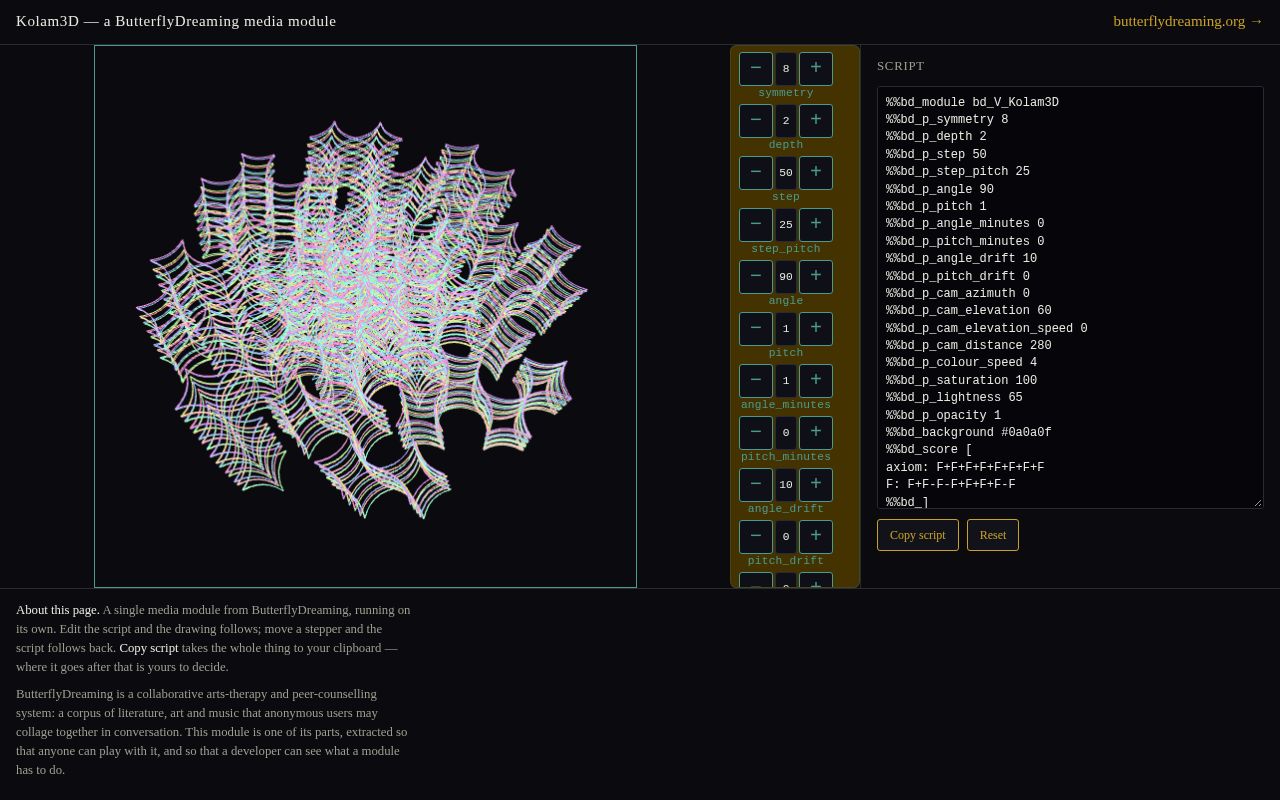Click the Kolam3D drawing canvas
Screen dimensions: 1280x800
click(365, 316)
